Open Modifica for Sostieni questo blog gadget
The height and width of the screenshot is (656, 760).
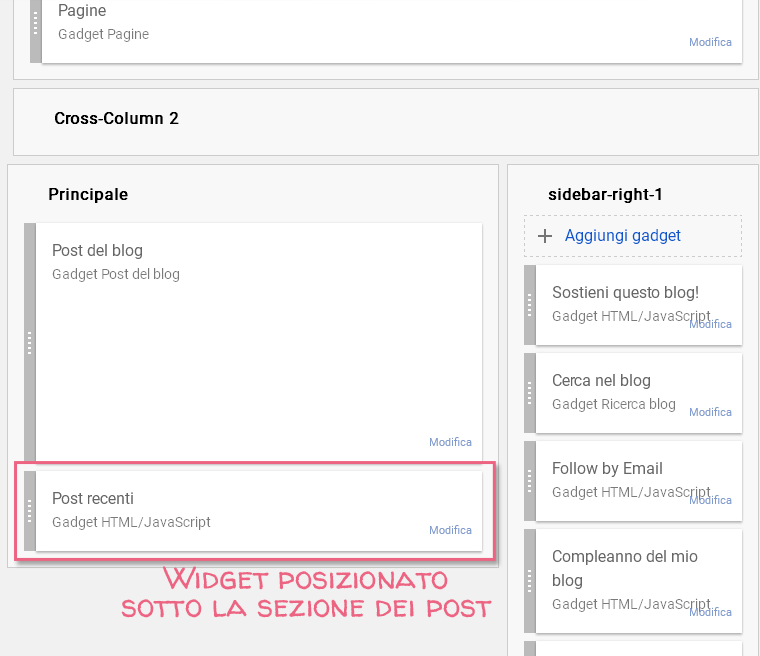pyautogui.click(x=711, y=324)
